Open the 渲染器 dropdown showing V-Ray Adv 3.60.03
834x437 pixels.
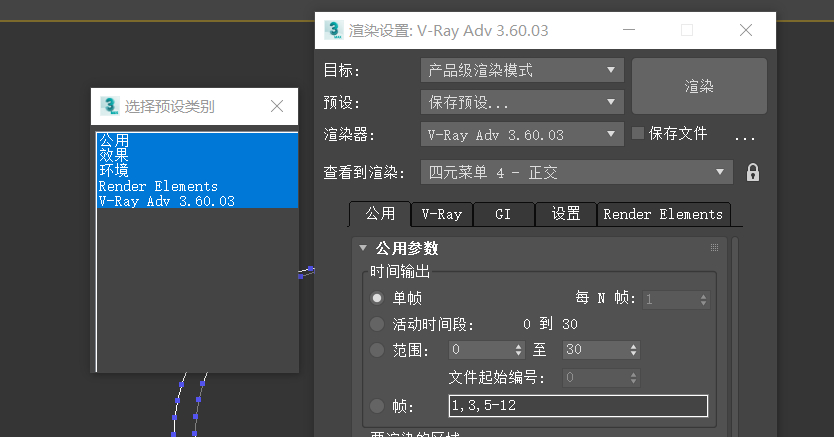522,135
